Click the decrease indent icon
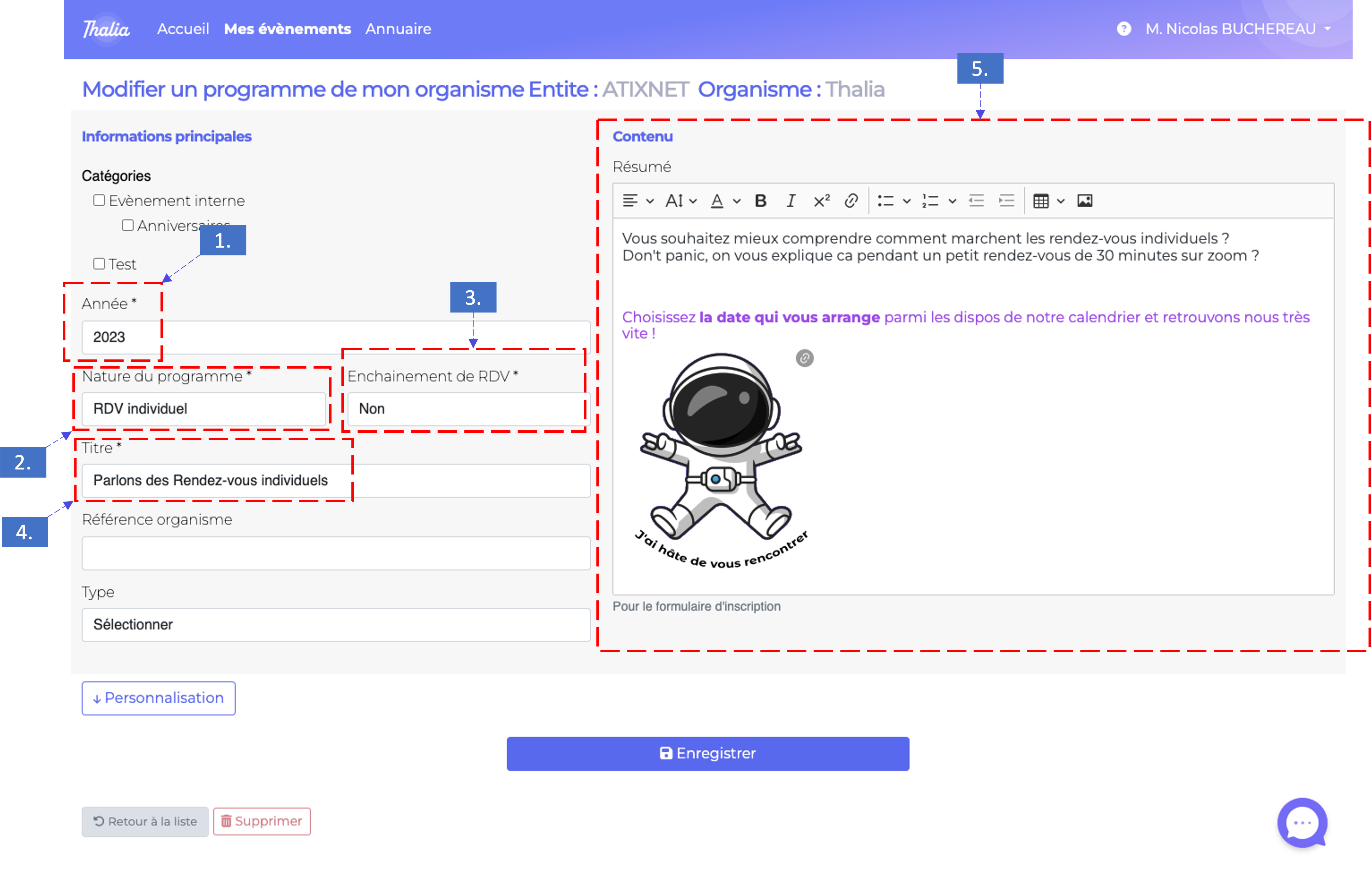1372x873 pixels. point(976,201)
